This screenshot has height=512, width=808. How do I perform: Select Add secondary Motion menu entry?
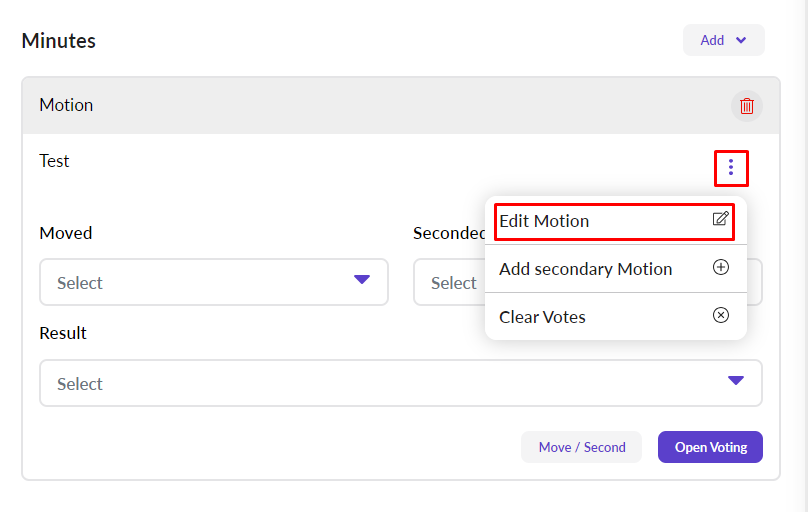point(586,269)
